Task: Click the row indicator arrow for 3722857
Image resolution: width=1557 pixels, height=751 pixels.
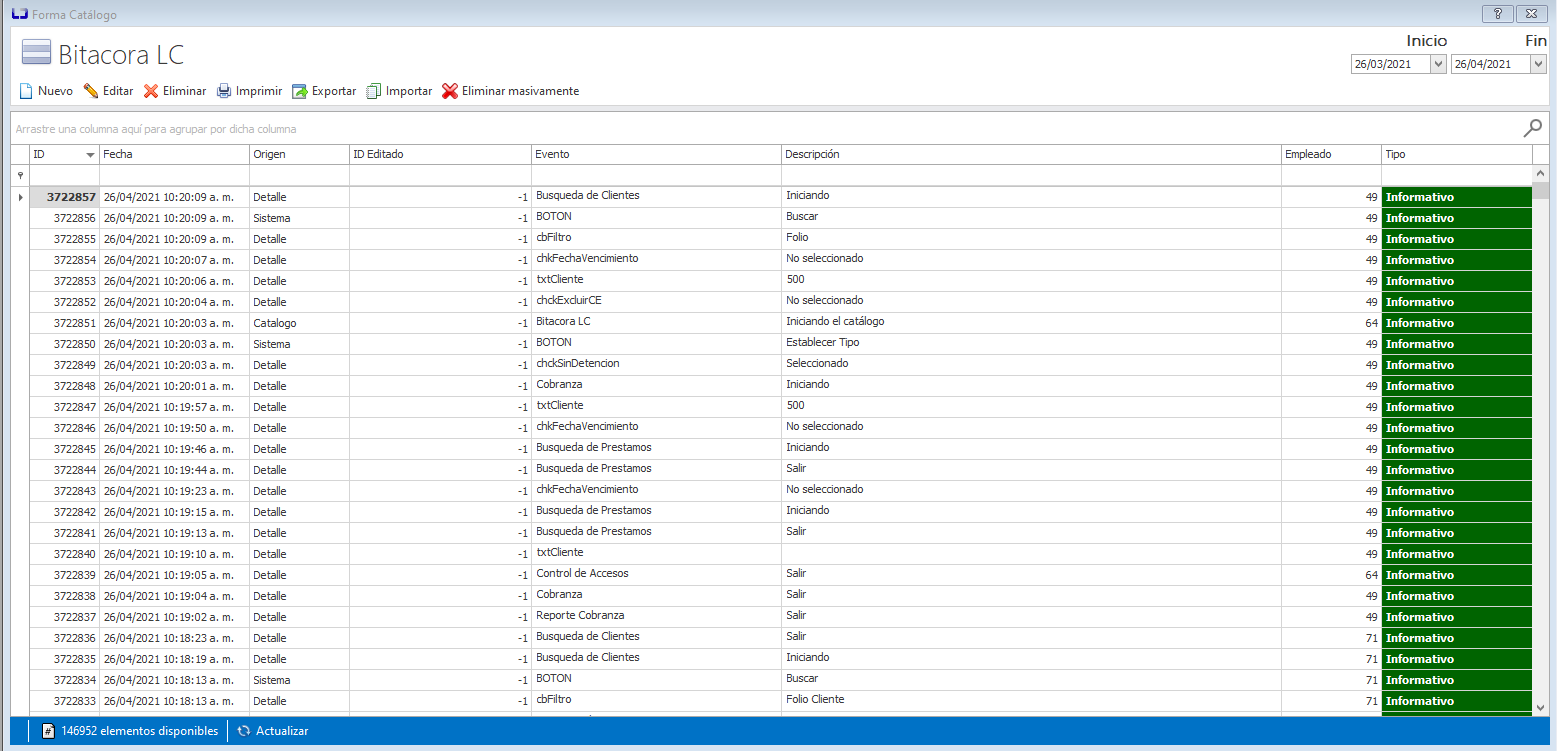Action: pos(20,197)
